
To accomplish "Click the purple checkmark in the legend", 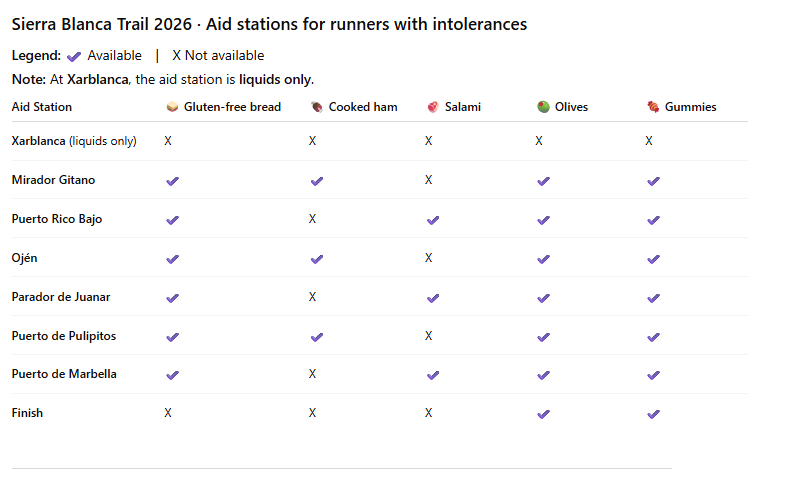I will 74,56.
